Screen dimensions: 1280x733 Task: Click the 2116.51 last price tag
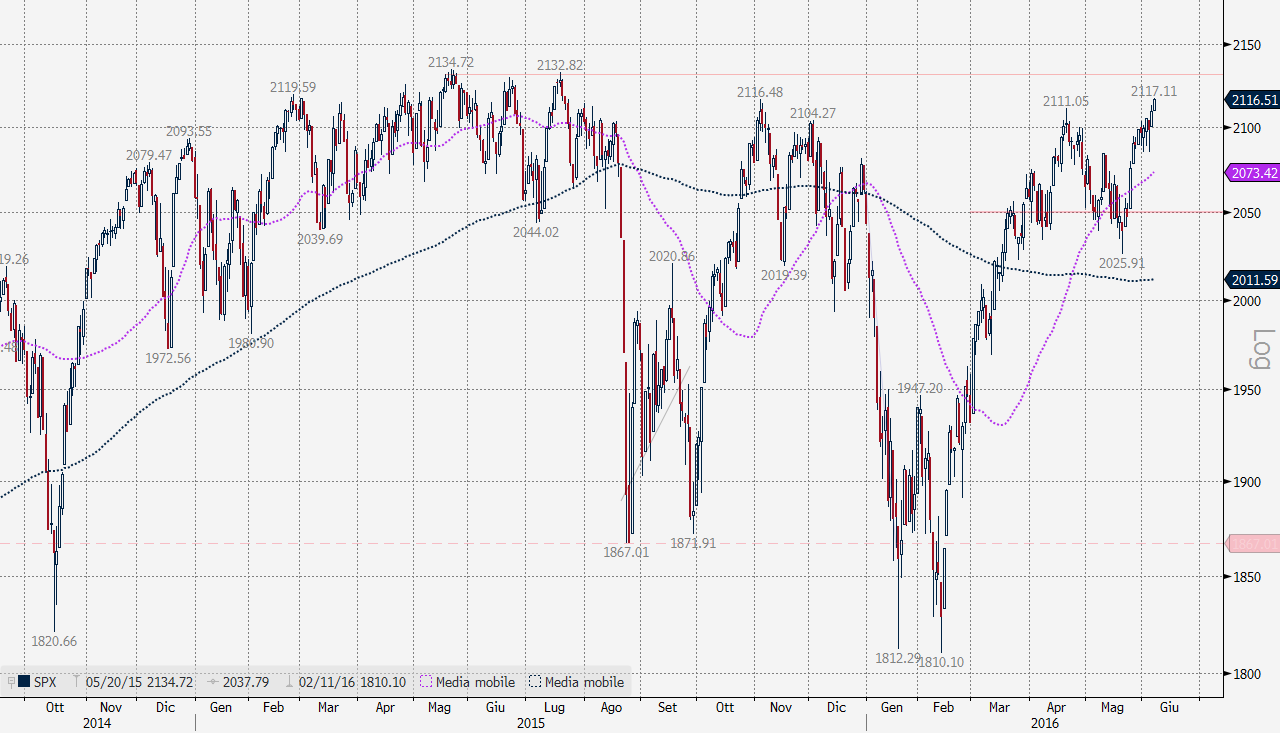tap(1251, 100)
